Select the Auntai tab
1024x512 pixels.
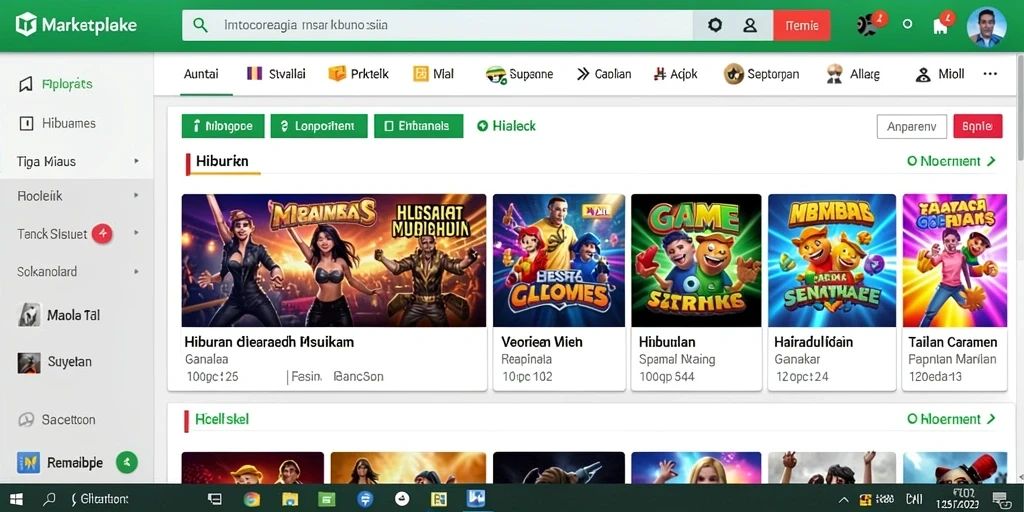point(201,74)
